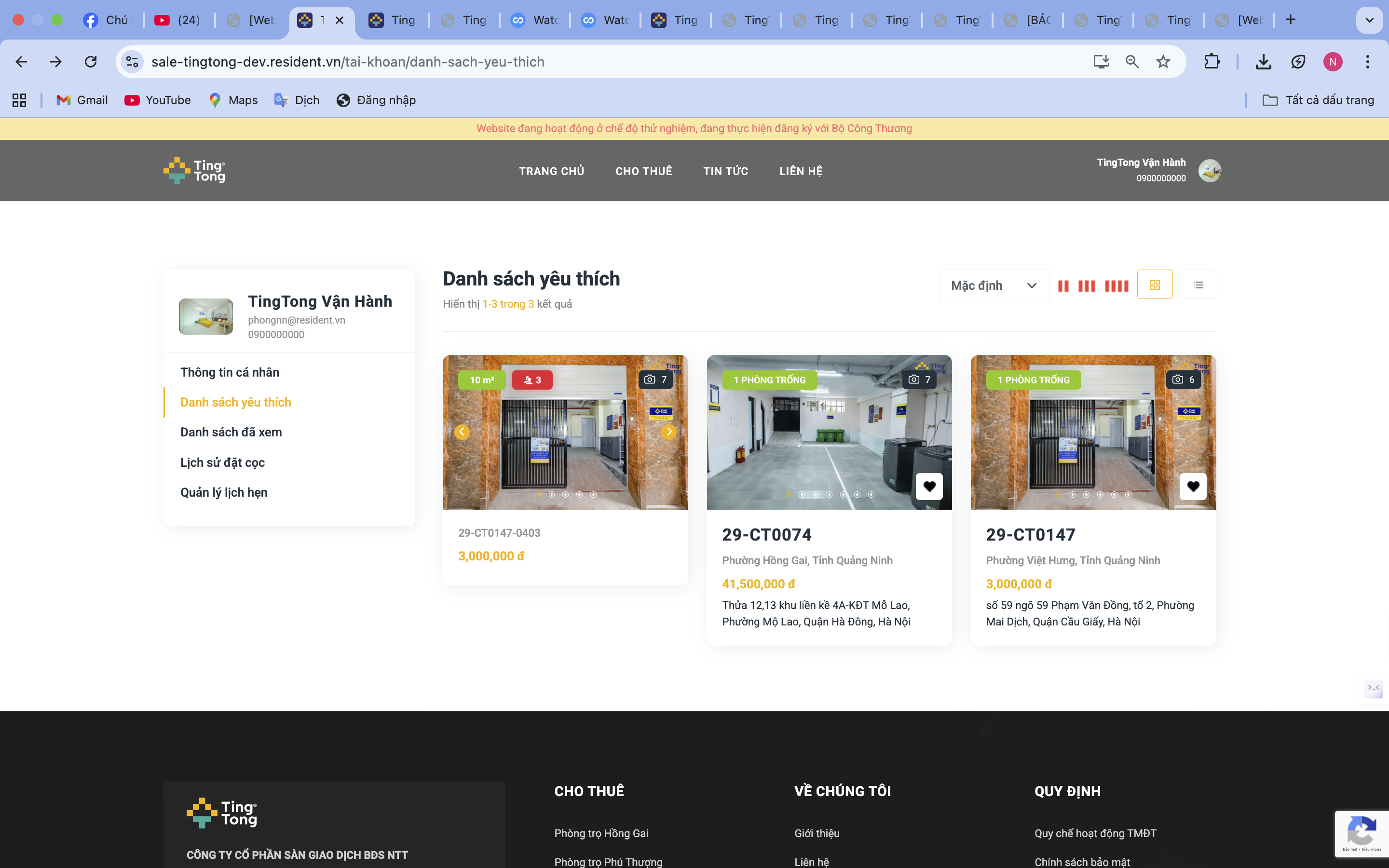Bookmark this page with star icon
This screenshot has width=1389, height=868.
coord(1163,61)
